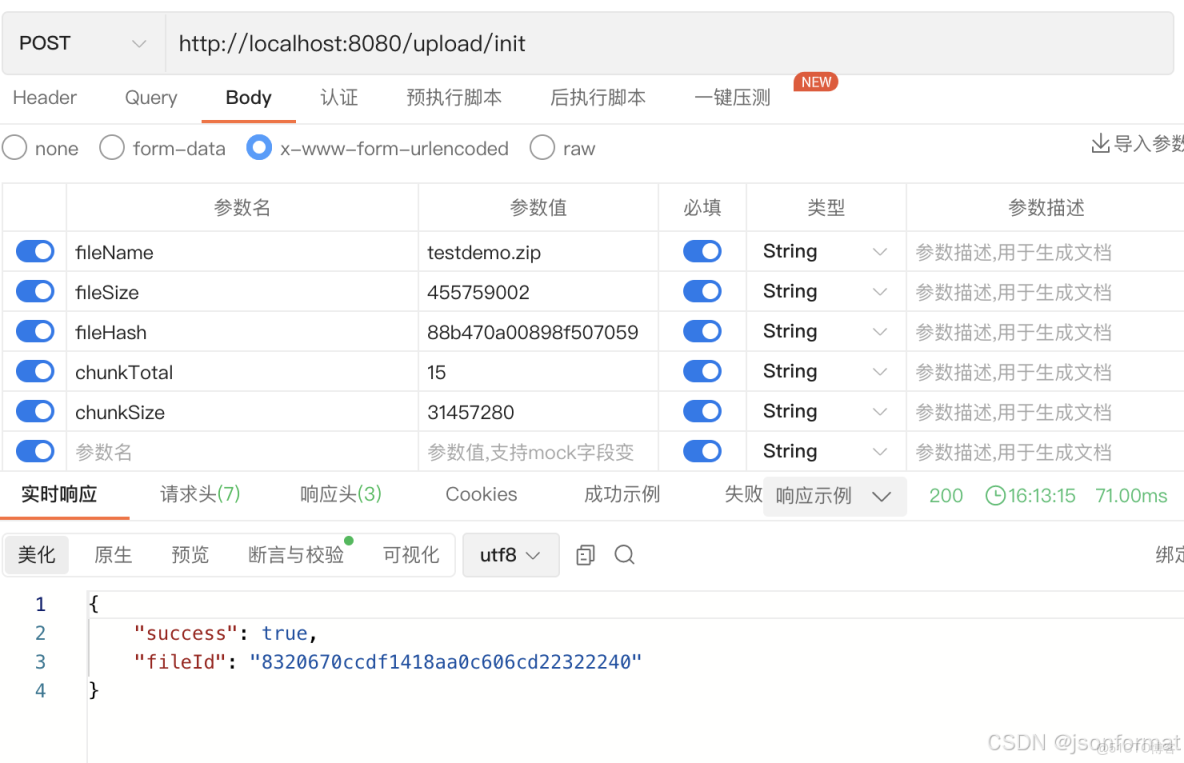Screen dimensions: 1184x763
Task: Disable the fileName parameter toggle
Action: click(x=34, y=251)
